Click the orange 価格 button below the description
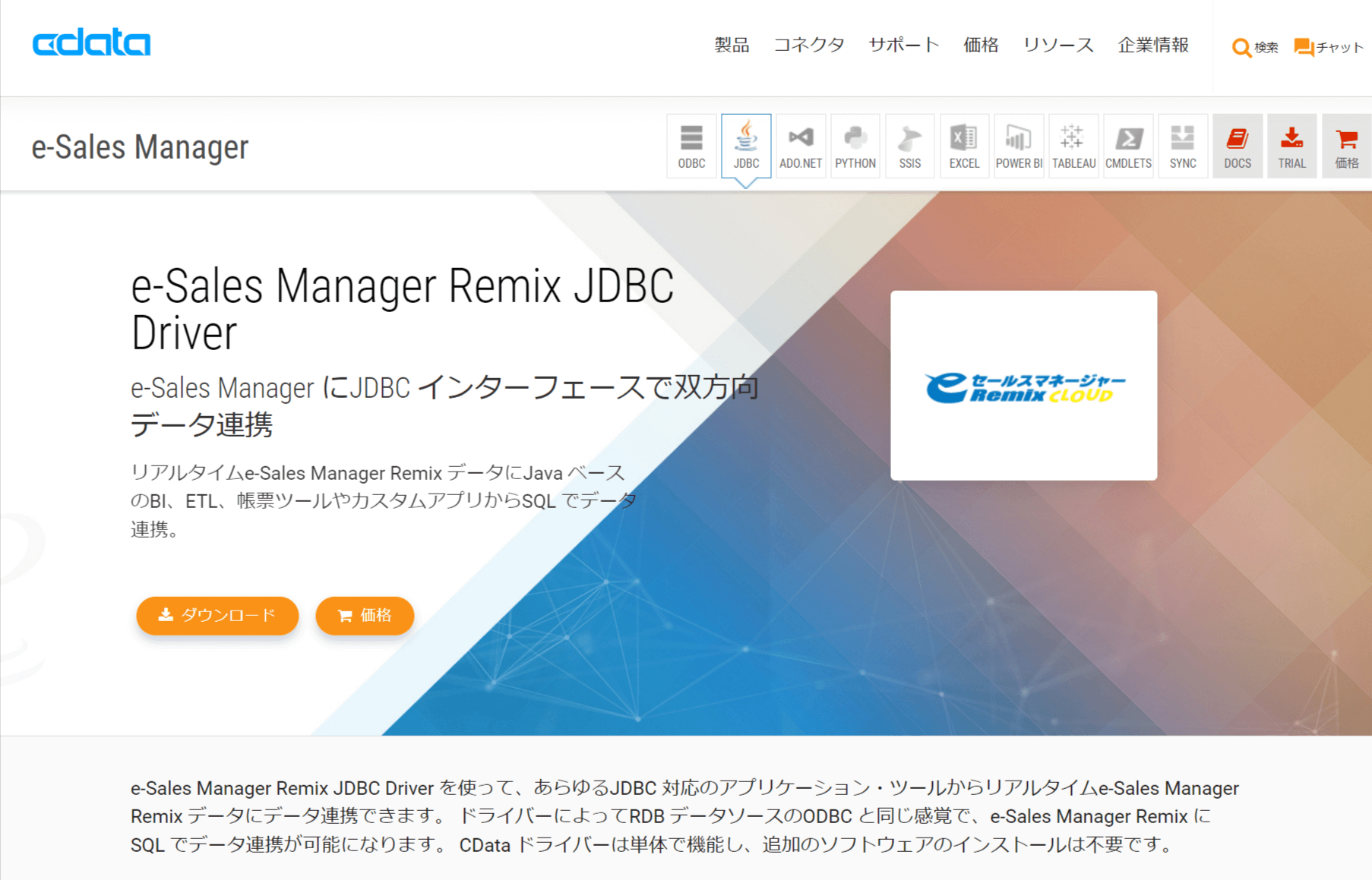Viewport: 1372px width, 880px height. 365,615
